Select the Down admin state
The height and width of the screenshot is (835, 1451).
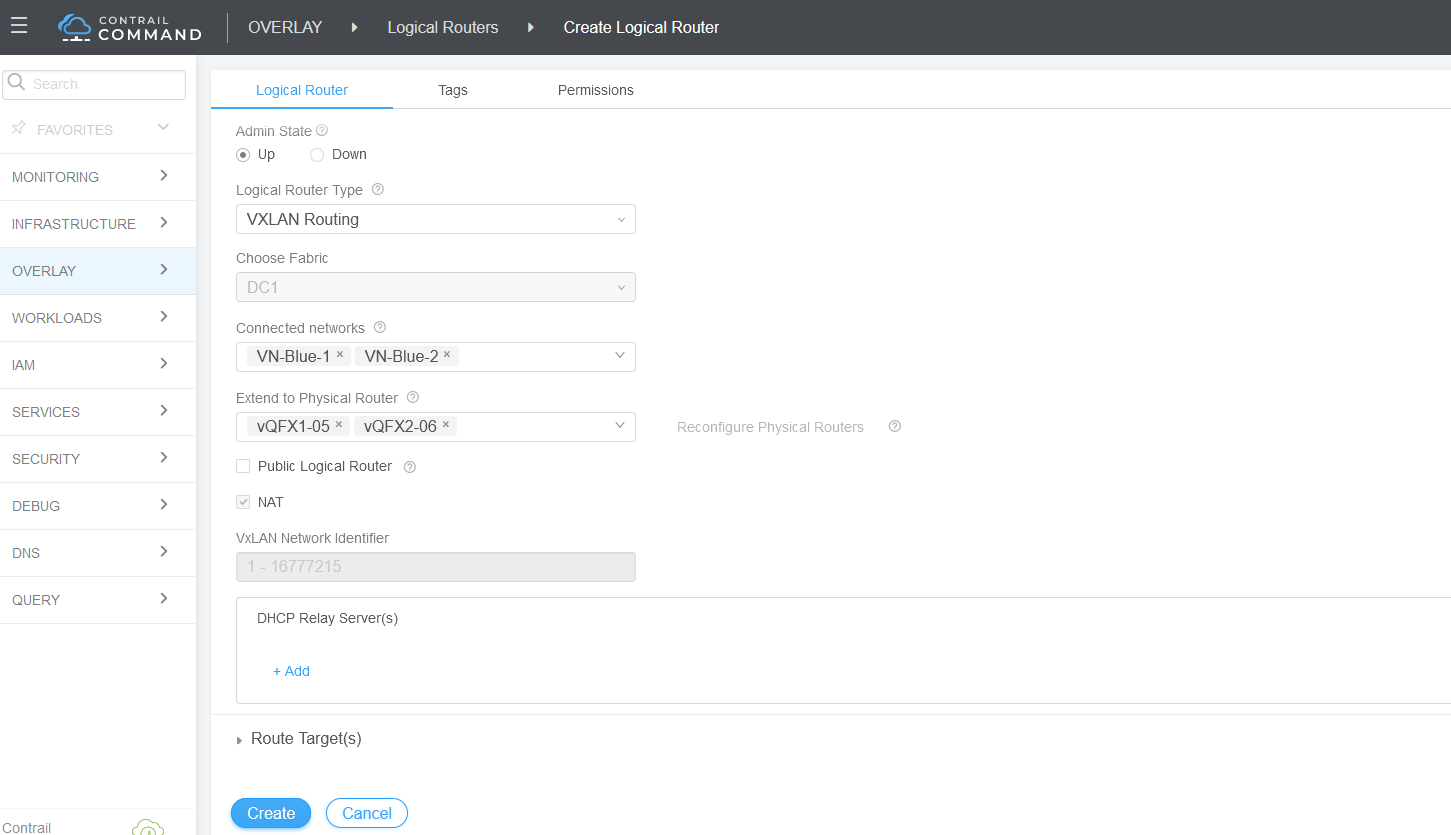point(317,155)
